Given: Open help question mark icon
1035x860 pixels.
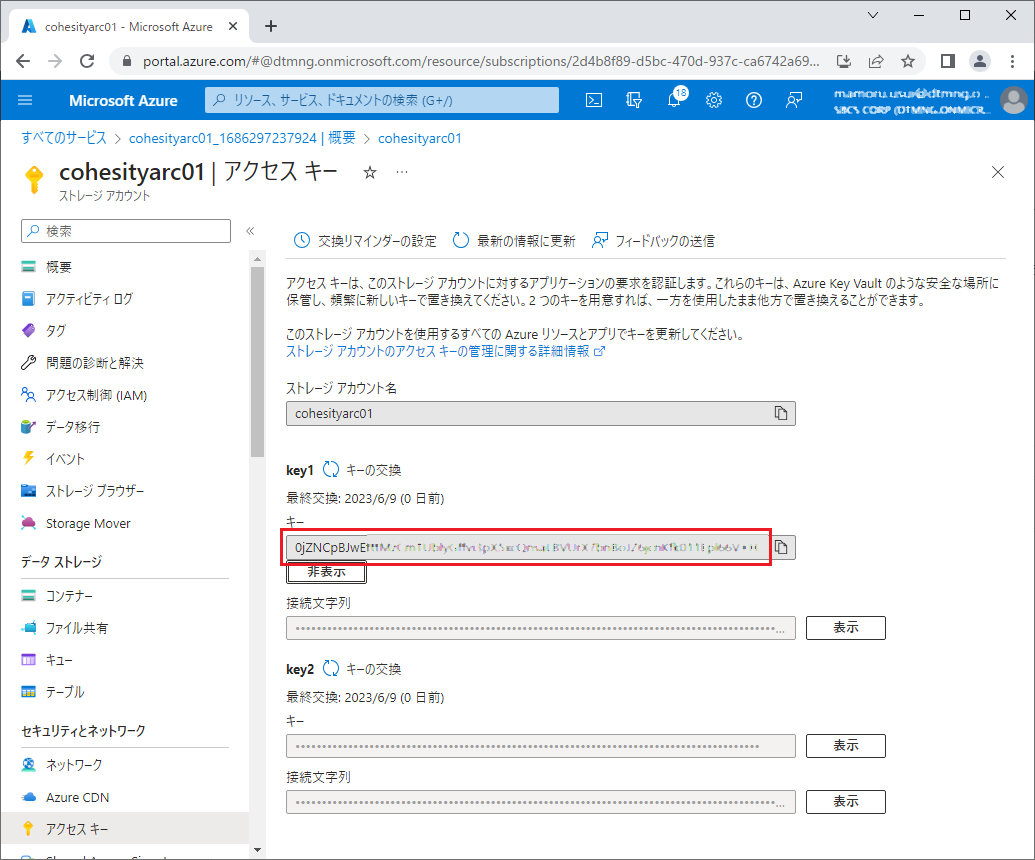Looking at the screenshot, I should pyautogui.click(x=754, y=100).
